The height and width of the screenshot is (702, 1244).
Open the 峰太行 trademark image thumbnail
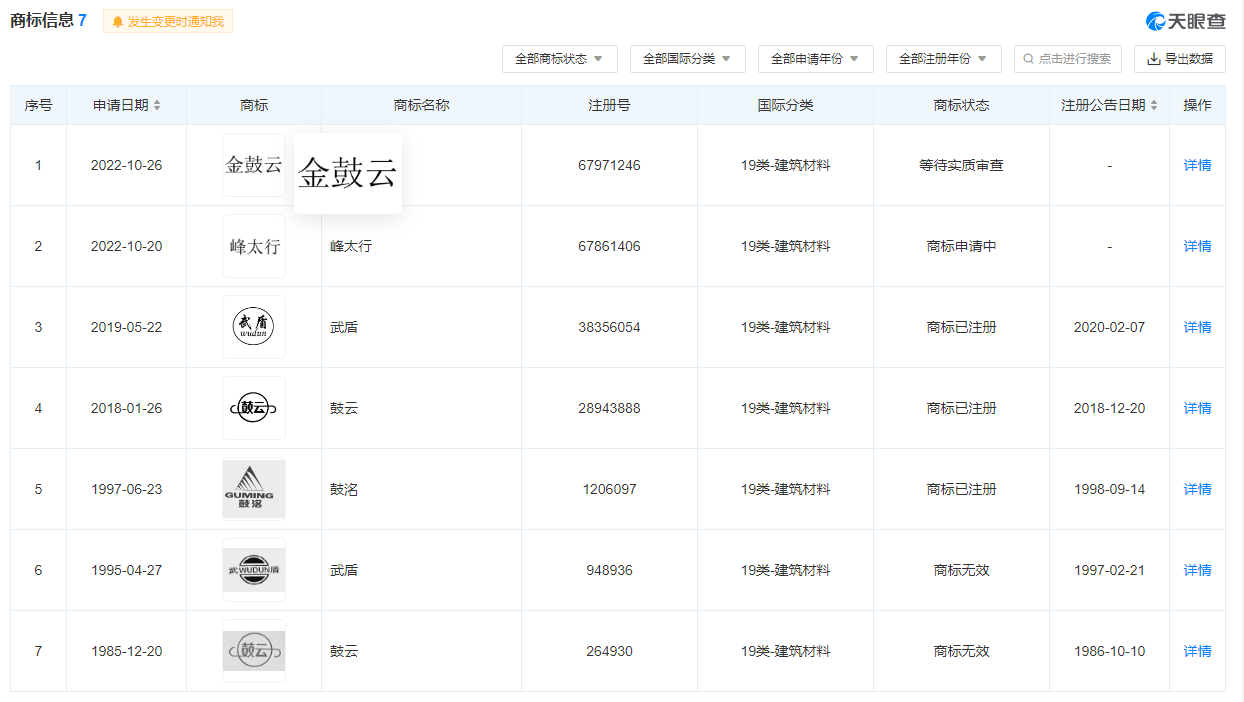pyautogui.click(x=253, y=246)
